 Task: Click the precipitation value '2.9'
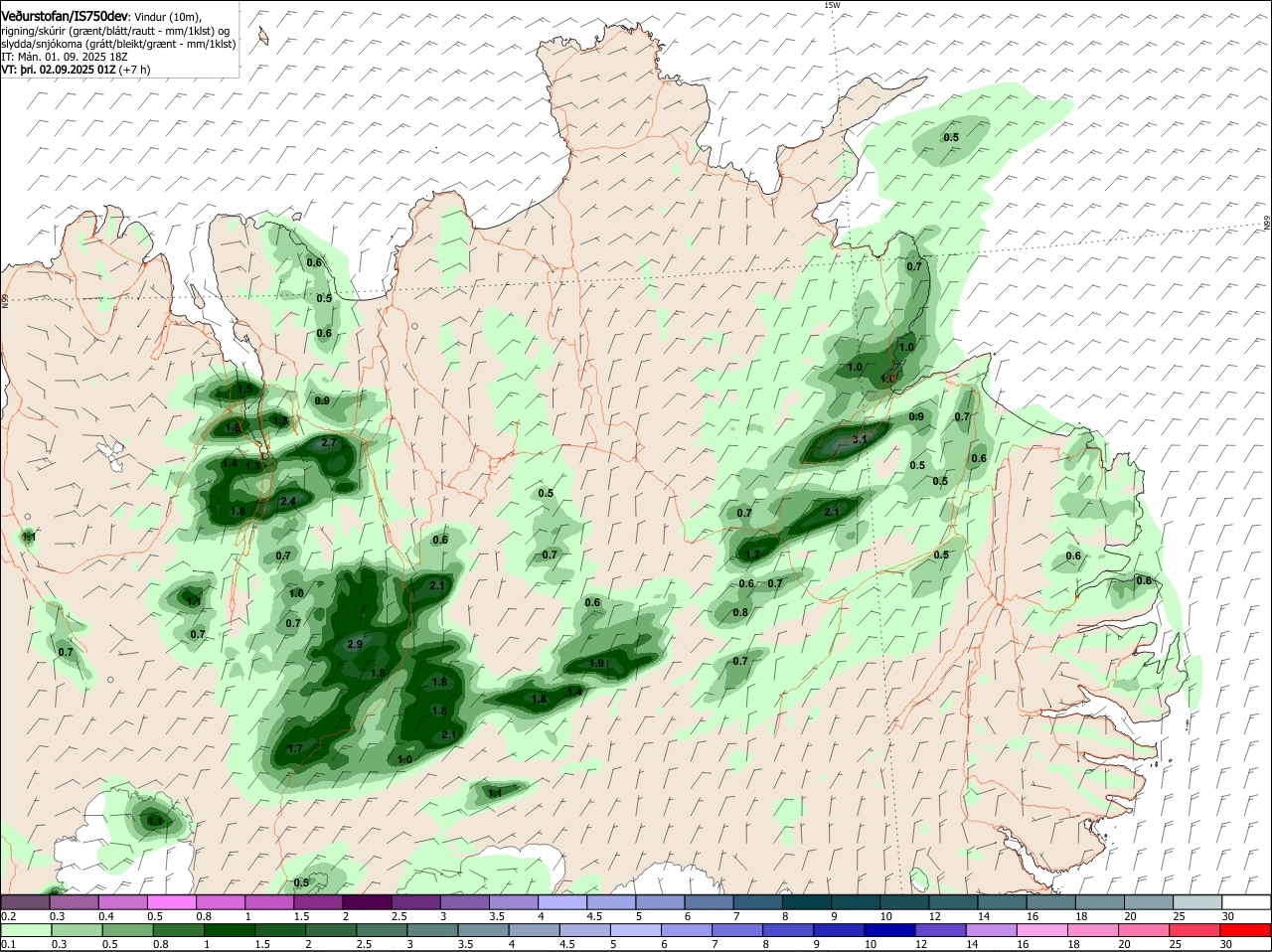pos(355,645)
